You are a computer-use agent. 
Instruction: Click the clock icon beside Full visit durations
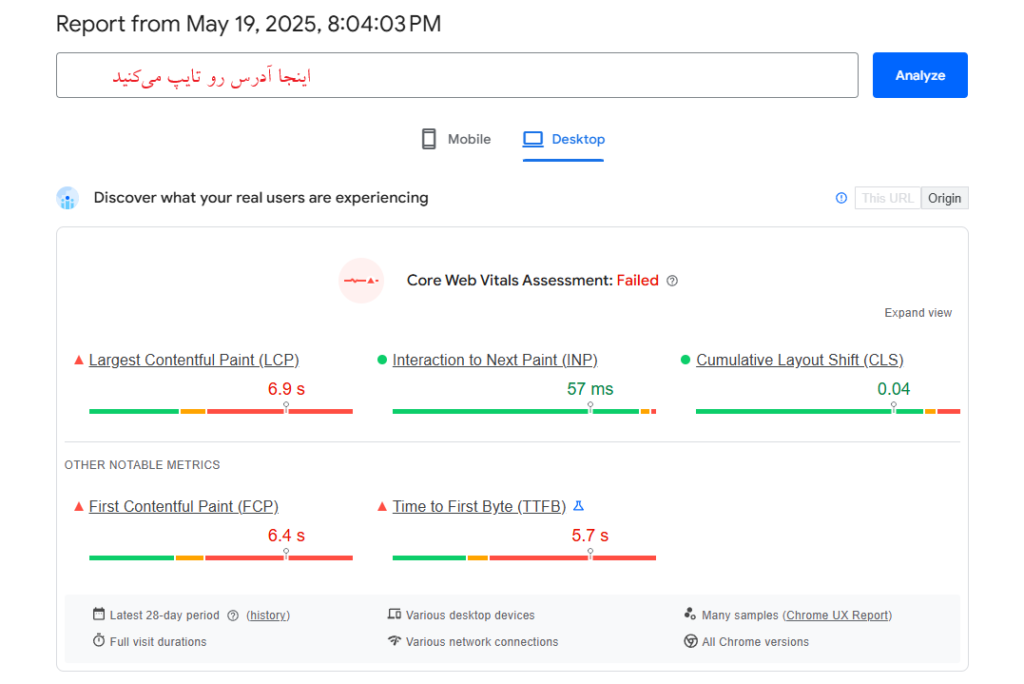(x=99, y=641)
